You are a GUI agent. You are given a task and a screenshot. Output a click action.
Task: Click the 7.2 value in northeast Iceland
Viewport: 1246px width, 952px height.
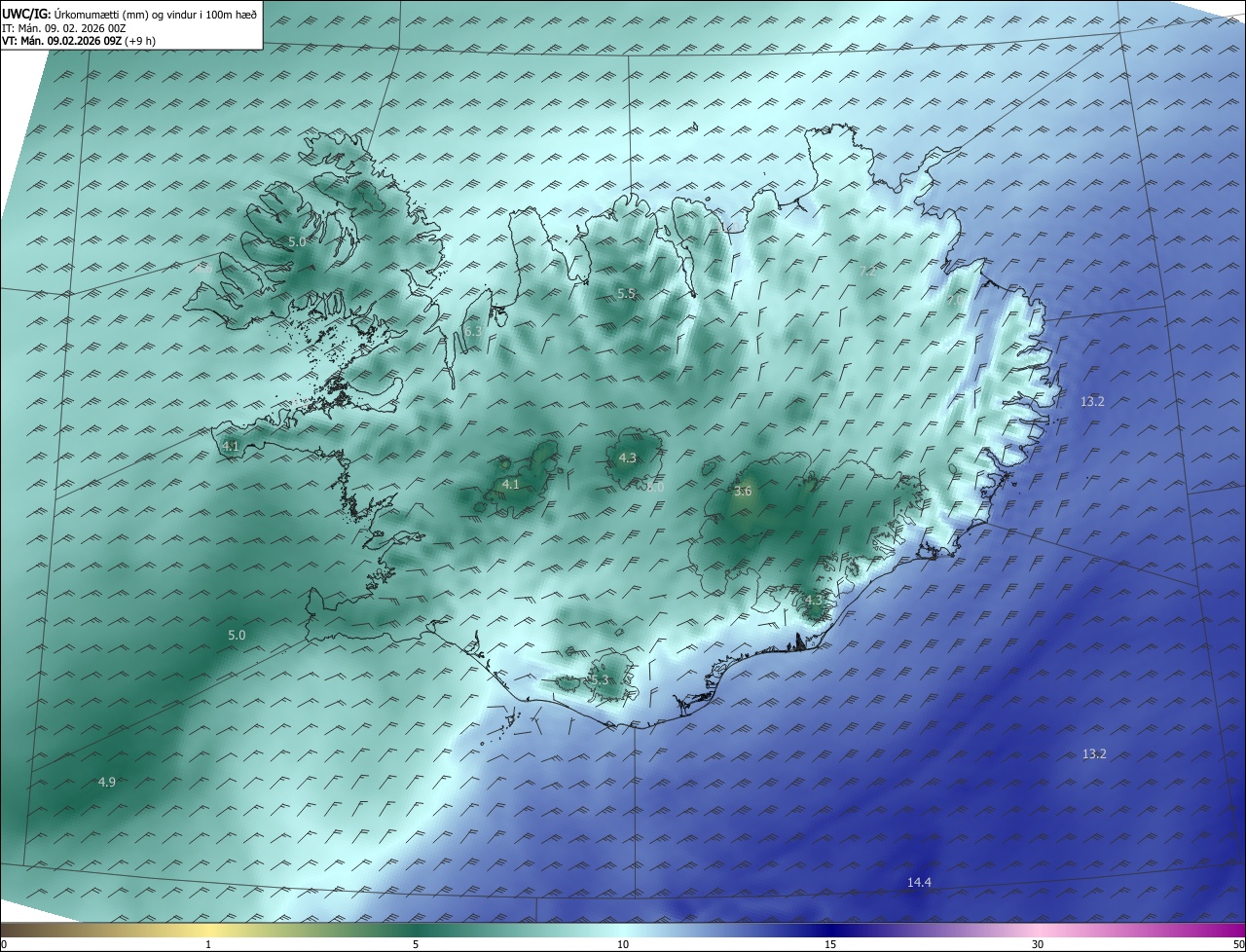[x=868, y=271]
